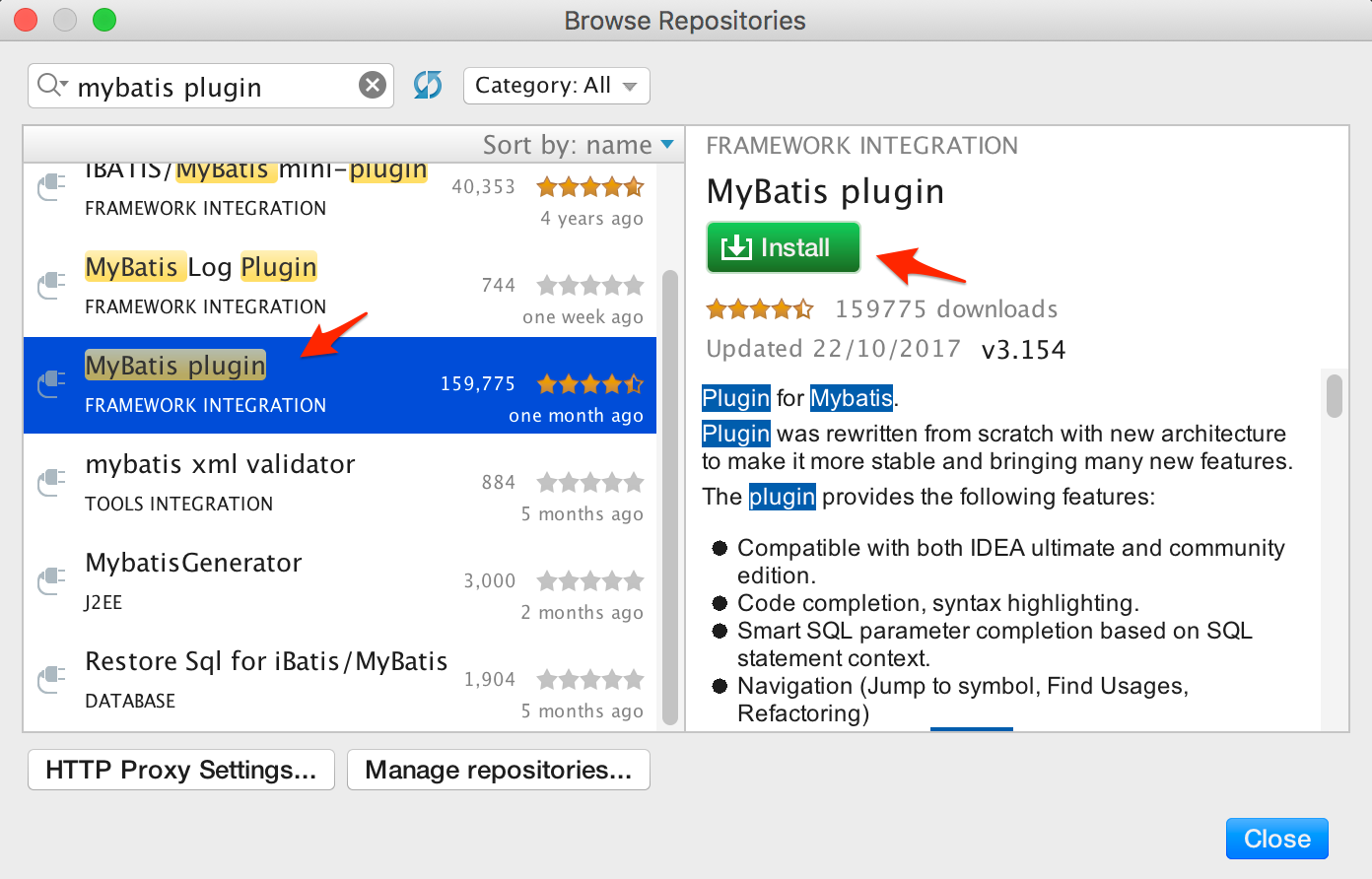Change the Sort by: name option
Image resolution: width=1372 pixels, height=879 pixels.
tap(579, 145)
